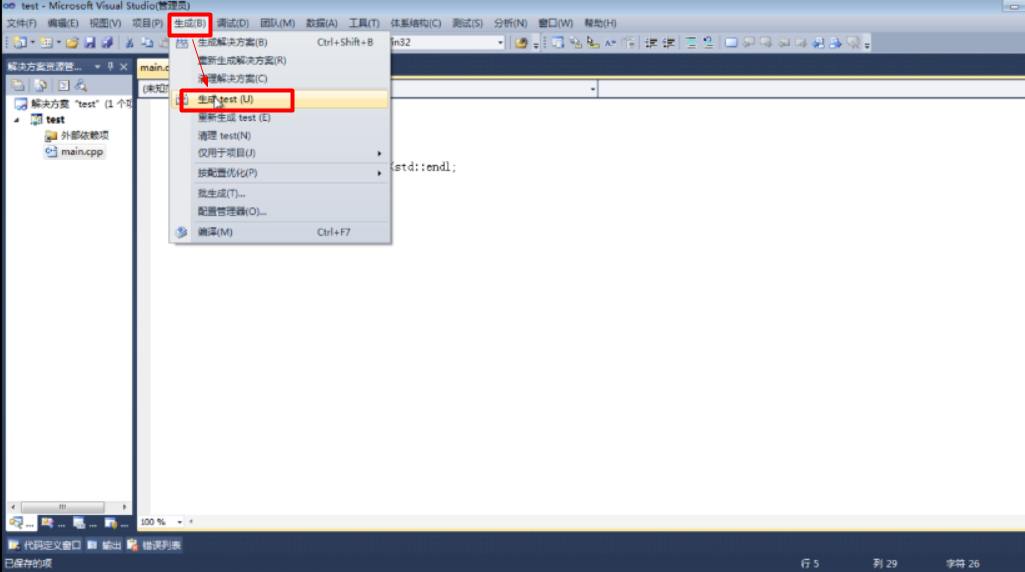Select the 解决方案 "test" root node
1025x572 pixels.
(73, 104)
